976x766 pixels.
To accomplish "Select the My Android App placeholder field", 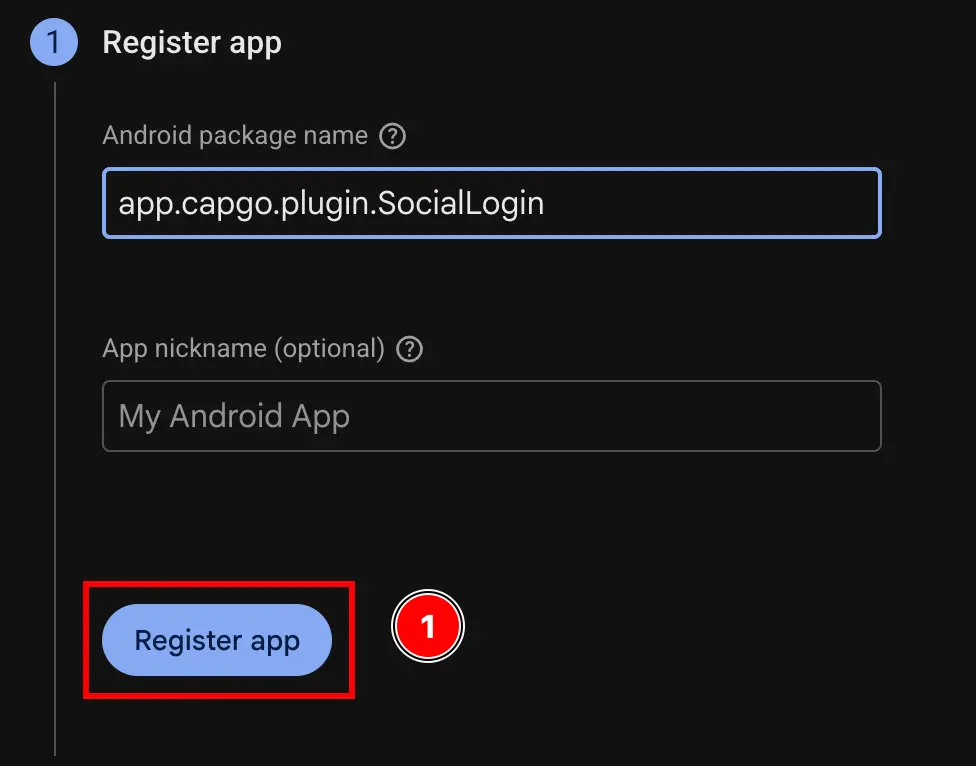I will [x=490, y=416].
